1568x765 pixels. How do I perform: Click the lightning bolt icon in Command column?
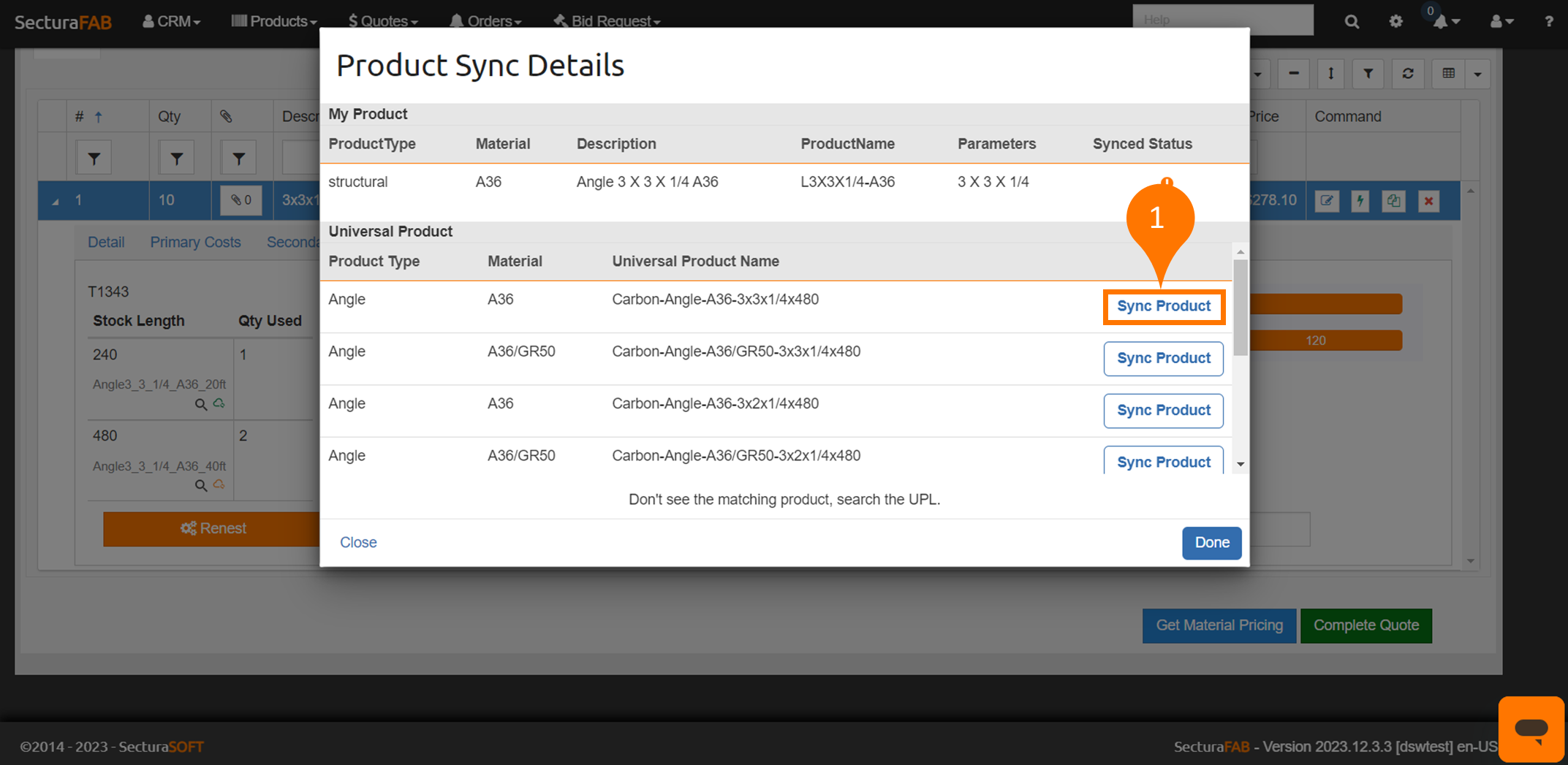(x=1360, y=201)
